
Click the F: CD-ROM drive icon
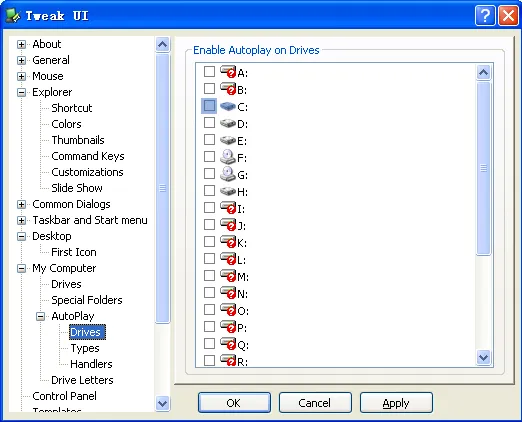228,157
